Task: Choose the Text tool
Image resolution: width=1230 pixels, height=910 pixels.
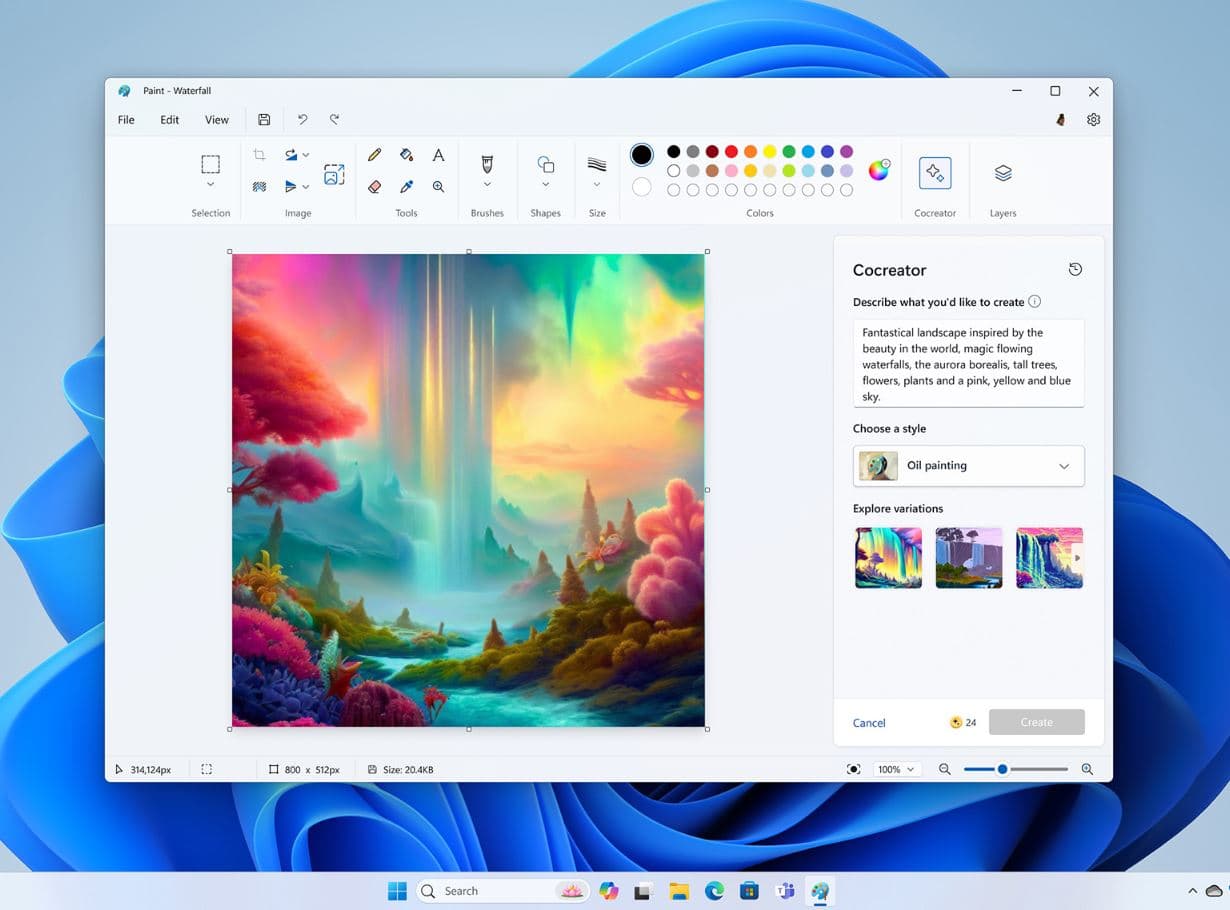Action: (x=438, y=155)
